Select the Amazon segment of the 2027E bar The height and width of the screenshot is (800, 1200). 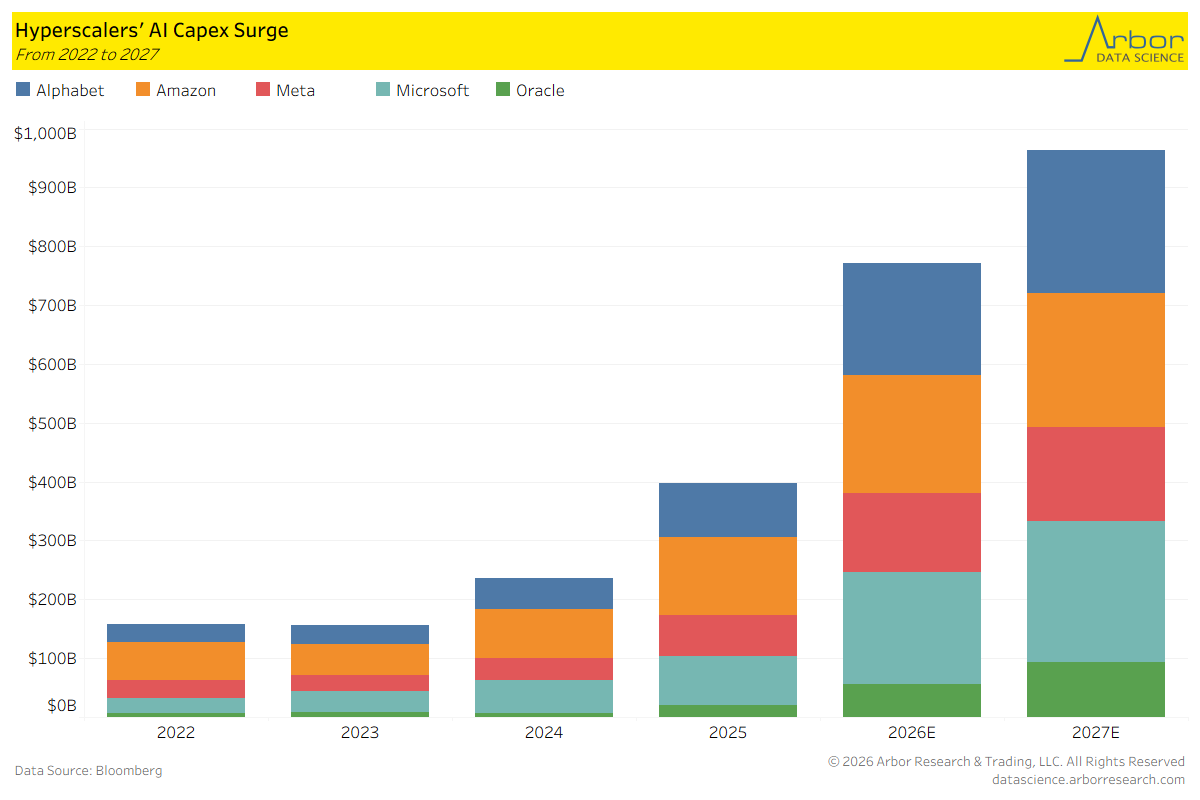pyautogui.click(x=1096, y=360)
